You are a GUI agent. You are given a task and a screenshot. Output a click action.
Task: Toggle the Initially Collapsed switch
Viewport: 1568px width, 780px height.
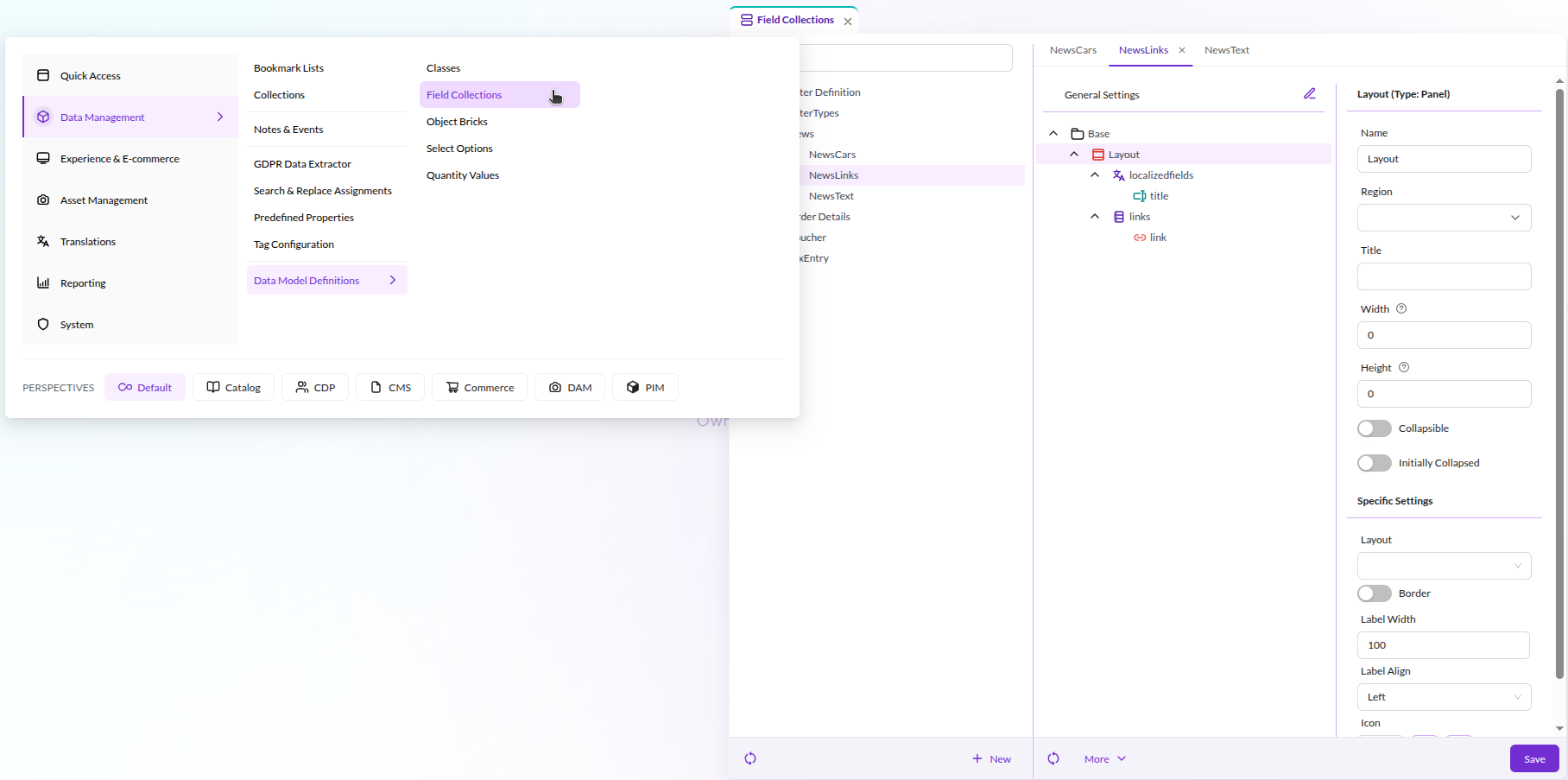(1375, 463)
